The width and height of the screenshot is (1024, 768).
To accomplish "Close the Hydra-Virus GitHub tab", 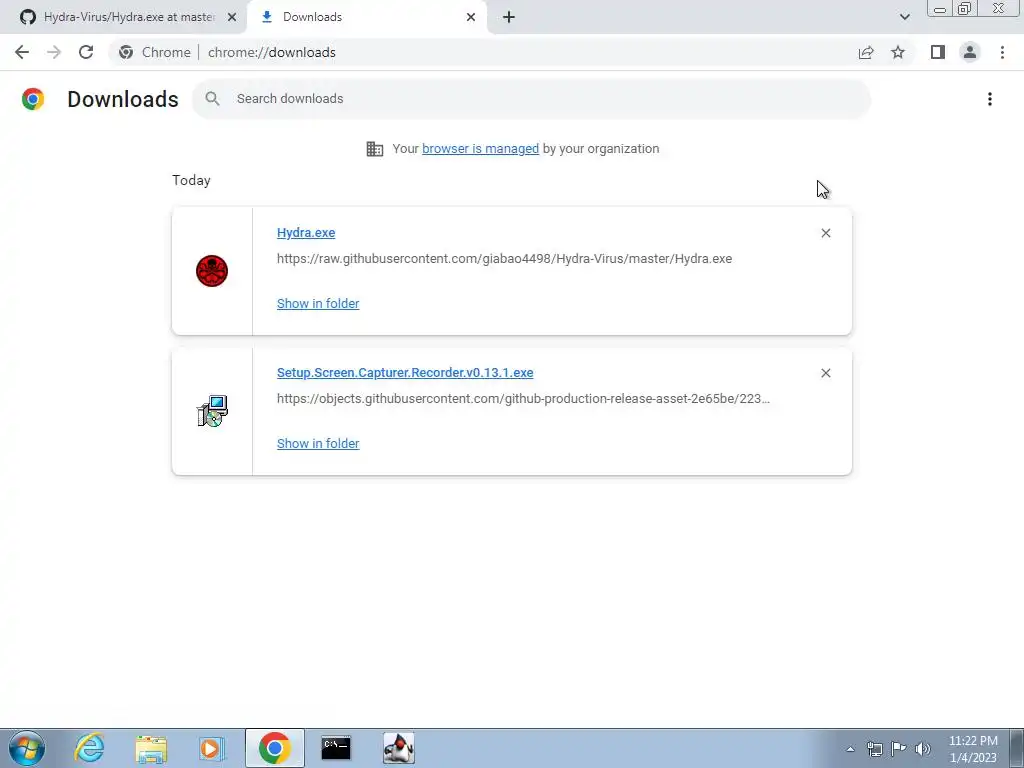I will 232,17.
